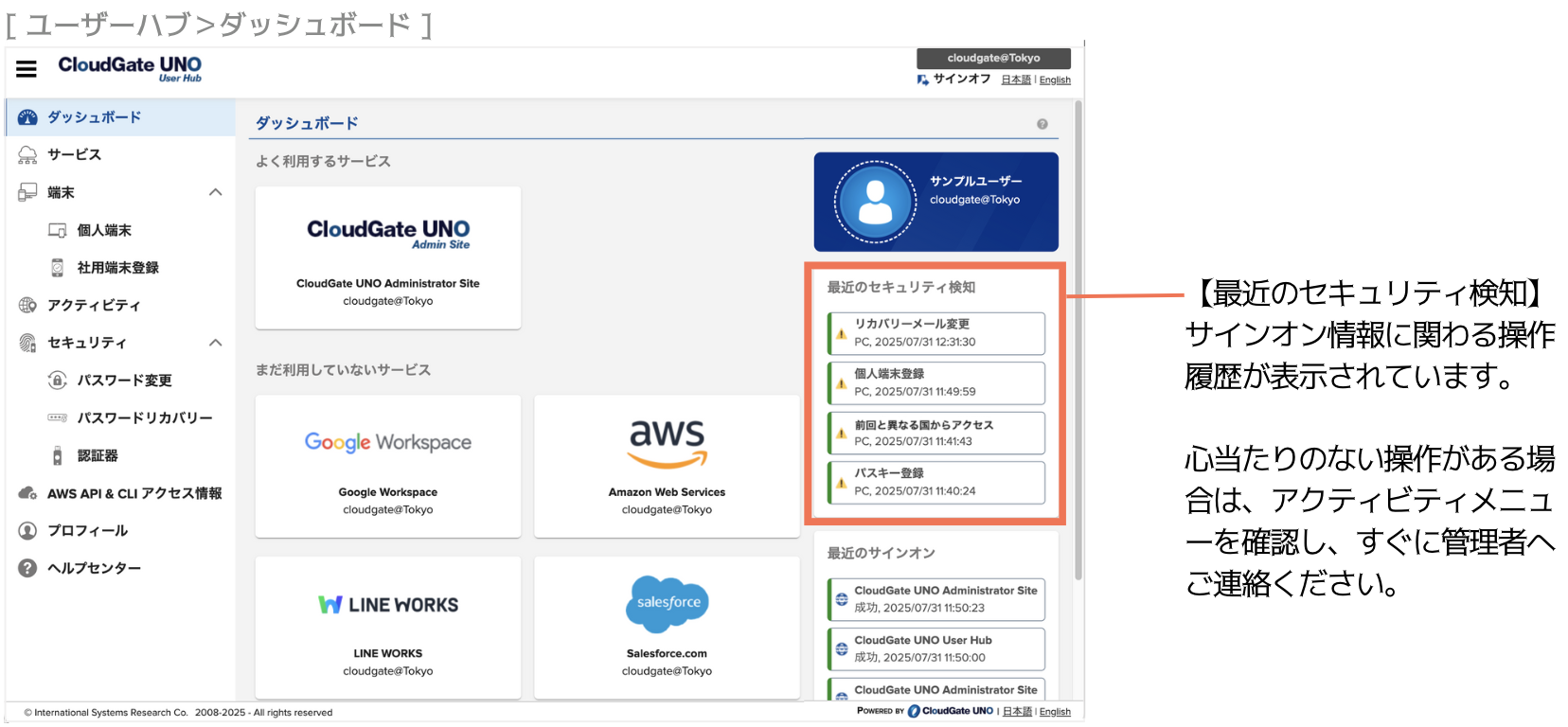Click the 個人端末 icon

(57, 230)
